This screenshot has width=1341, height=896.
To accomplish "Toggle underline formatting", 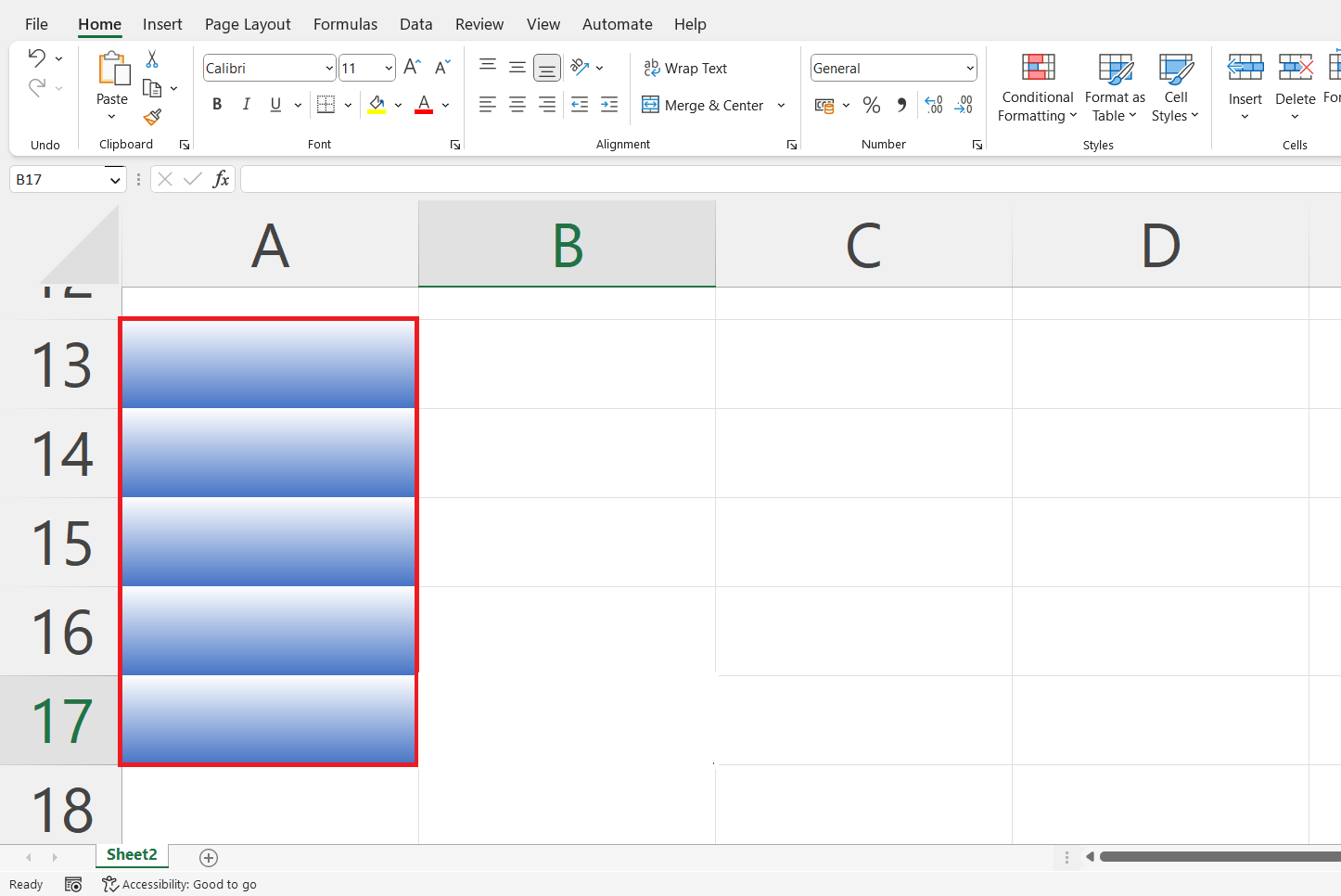I will pyautogui.click(x=275, y=104).
